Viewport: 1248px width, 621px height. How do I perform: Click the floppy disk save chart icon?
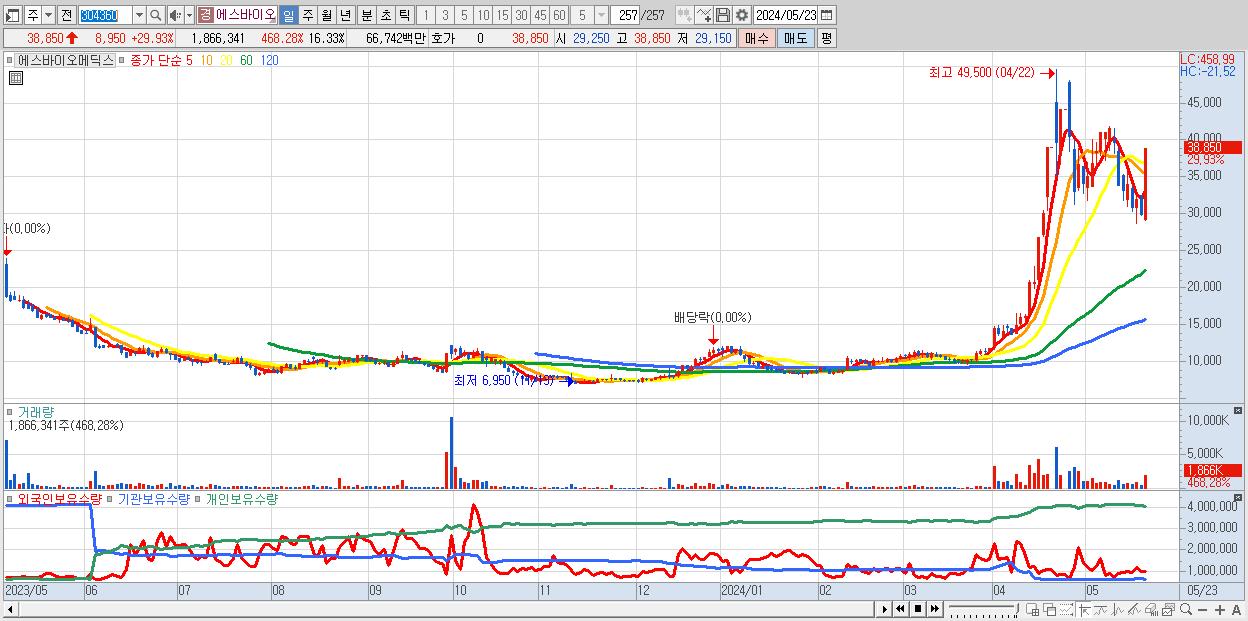click(x=722, y=15)
